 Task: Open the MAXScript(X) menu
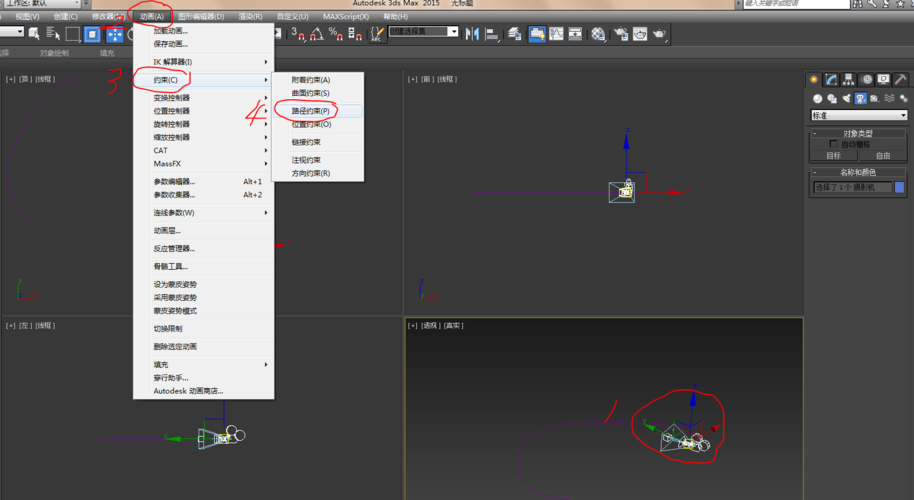346,16
